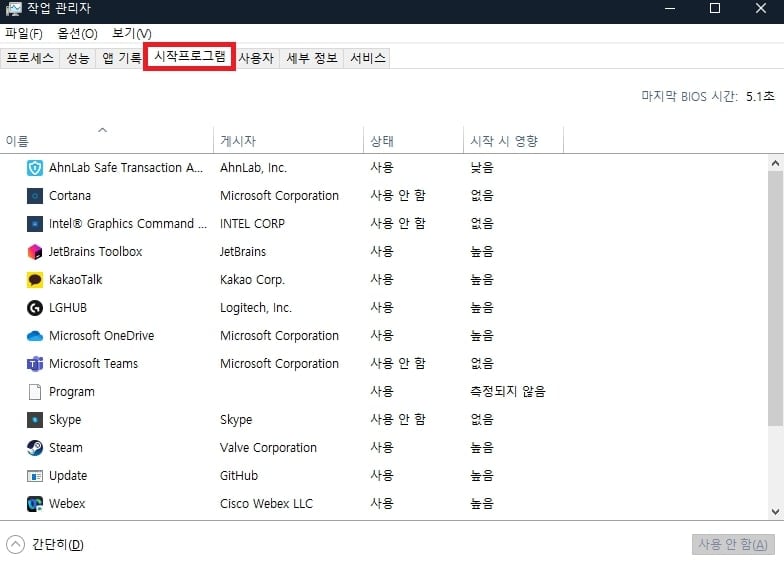Select the Webex row name
The height and width of the screenshot is (568, 784).
(67, 504)
